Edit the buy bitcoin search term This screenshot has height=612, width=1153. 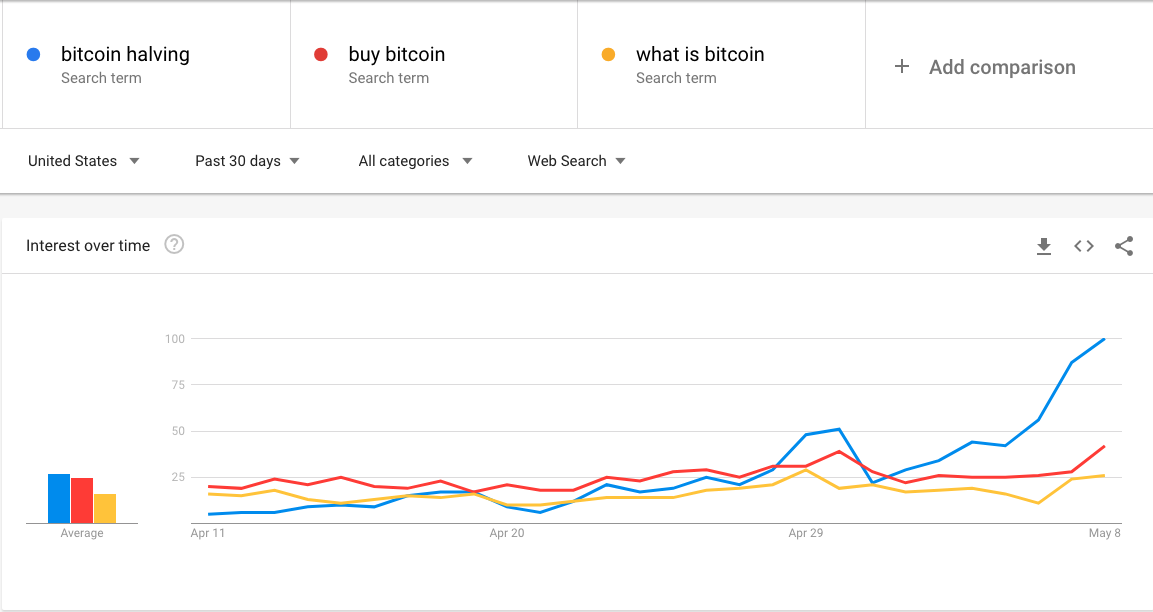click(x=397, y=55)
